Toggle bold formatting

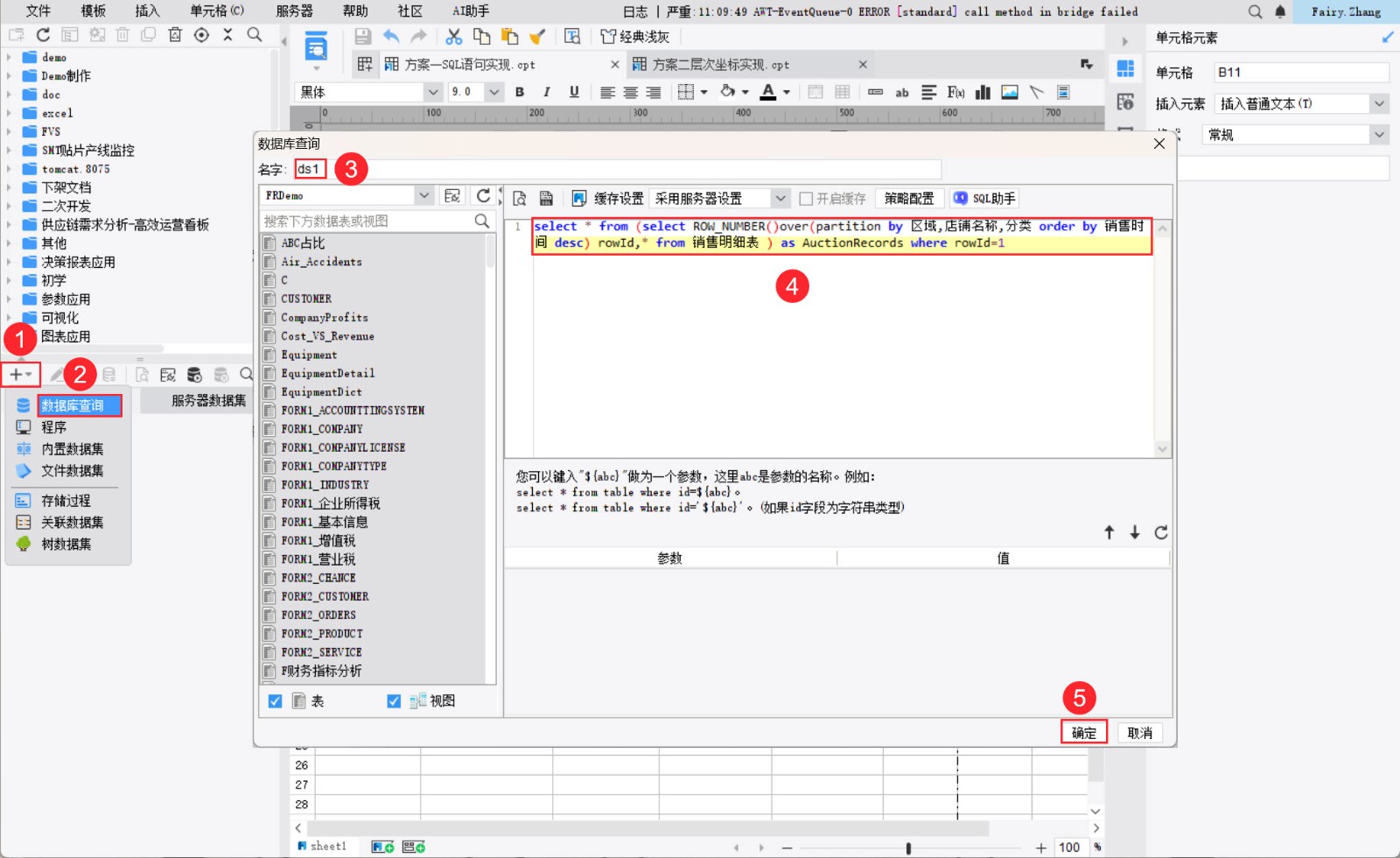pyautogui.click(x=520, y=92)
